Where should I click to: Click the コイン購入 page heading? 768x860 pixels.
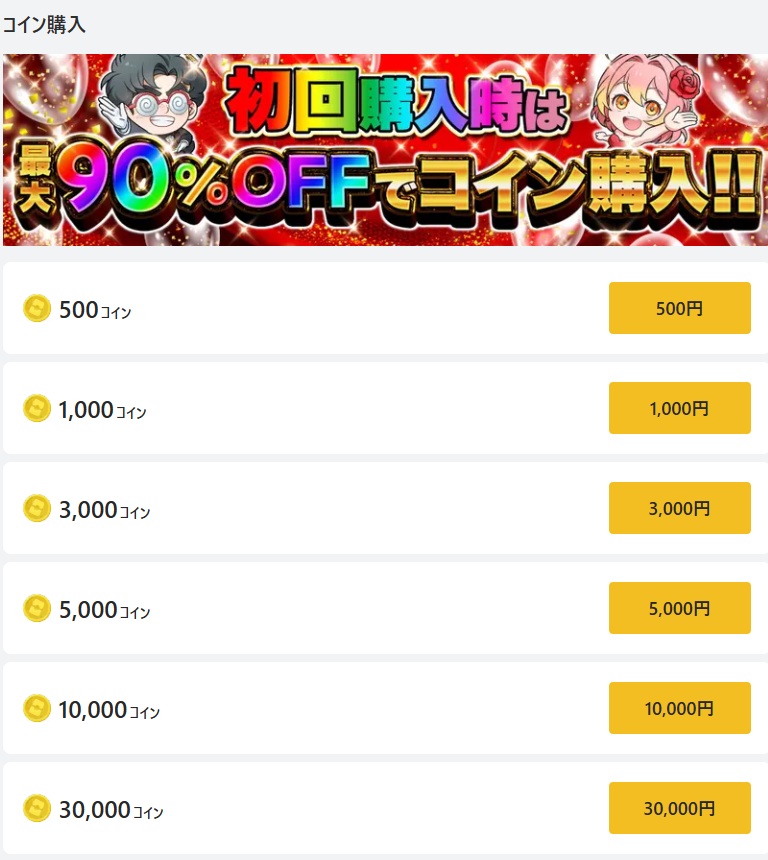coord(44,25)
